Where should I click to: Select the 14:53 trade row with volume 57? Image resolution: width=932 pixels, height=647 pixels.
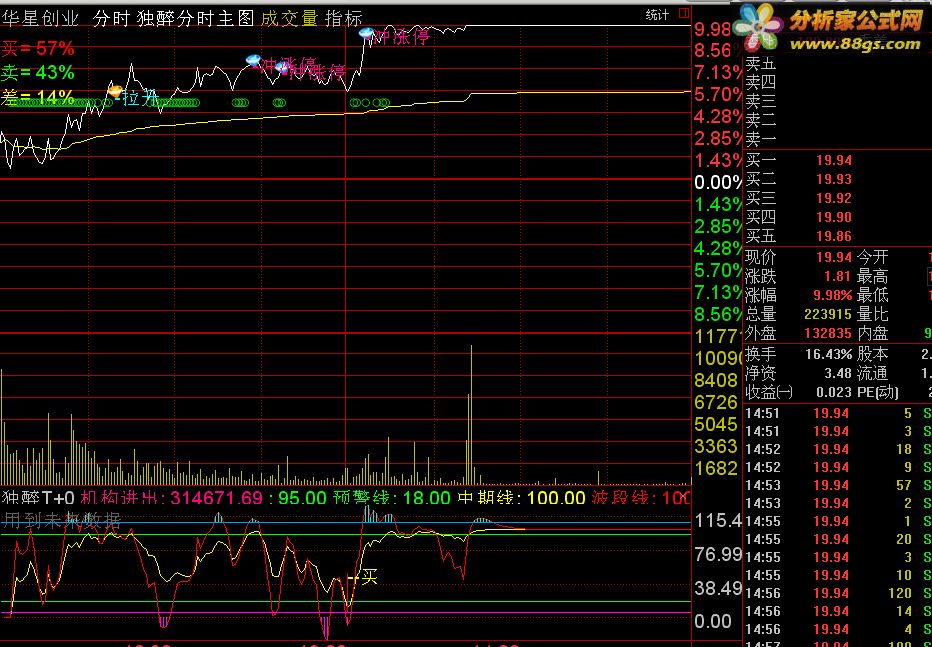[x=837, y=485]
